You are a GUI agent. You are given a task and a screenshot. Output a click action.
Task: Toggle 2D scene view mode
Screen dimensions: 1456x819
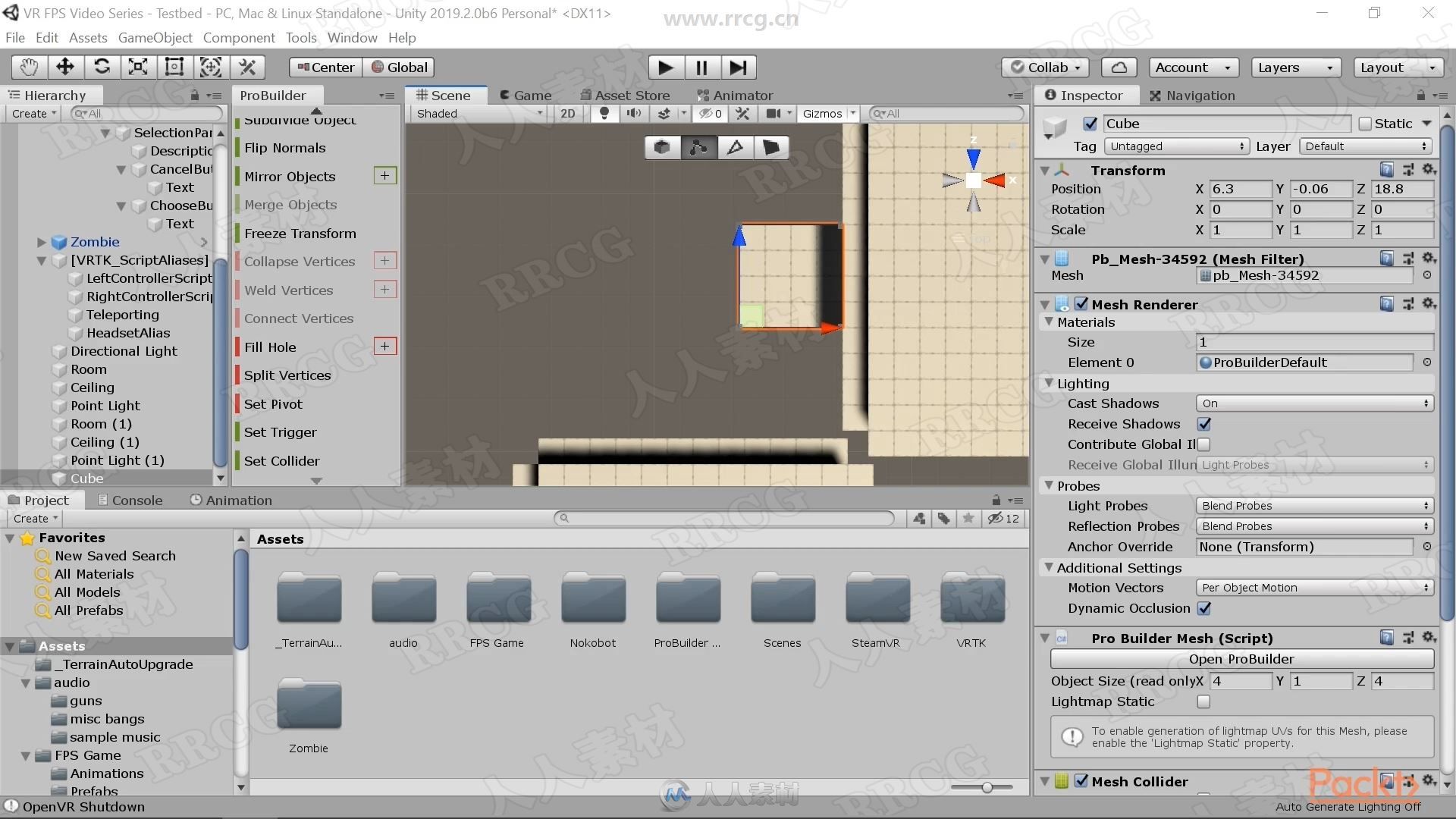tap(567, 114)
